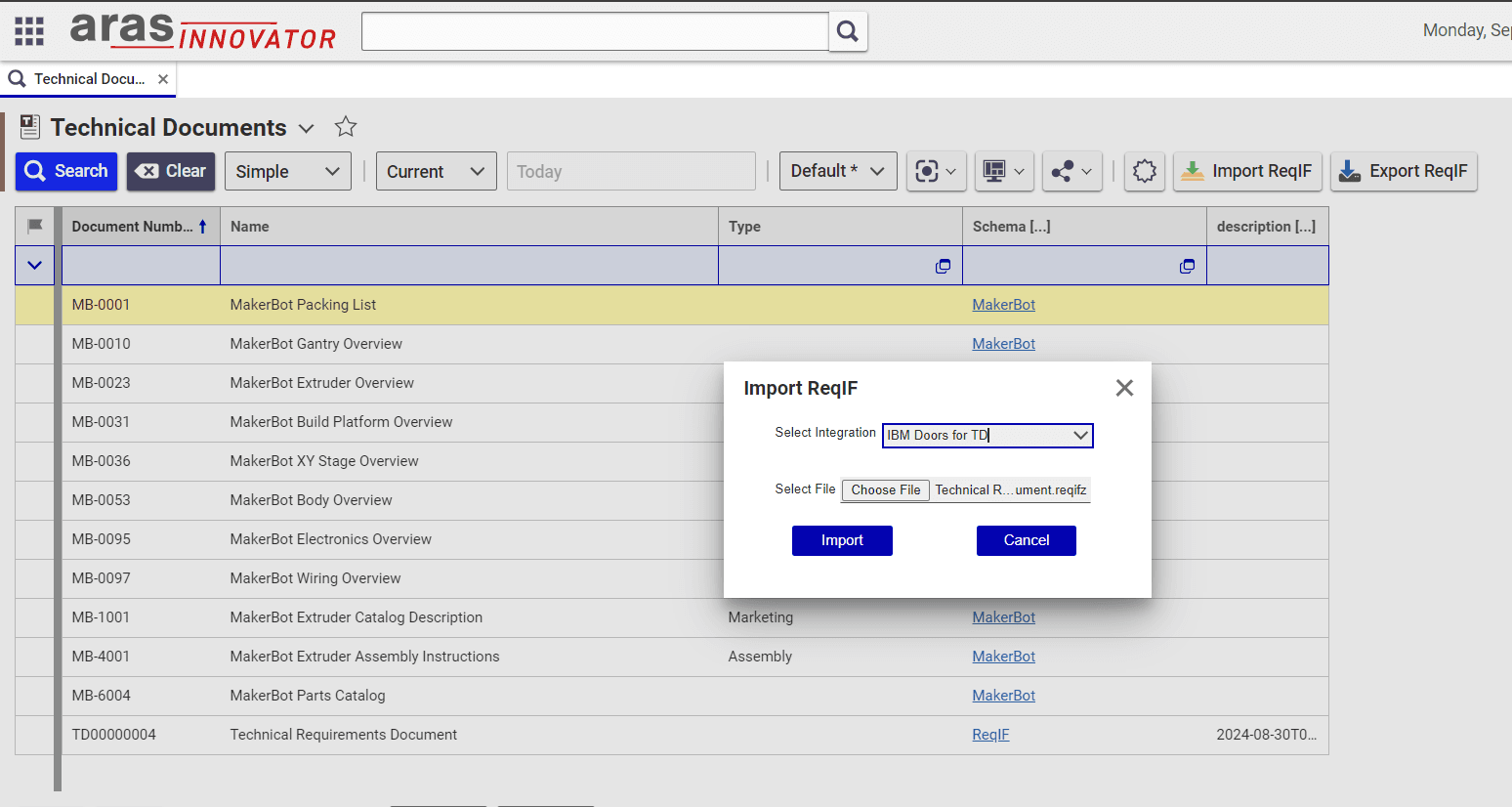The image size is (1512, 807).
Task: Open MakerBot schema link for MB-1001
Action: pyautogui.click(x=1003, y=617)
